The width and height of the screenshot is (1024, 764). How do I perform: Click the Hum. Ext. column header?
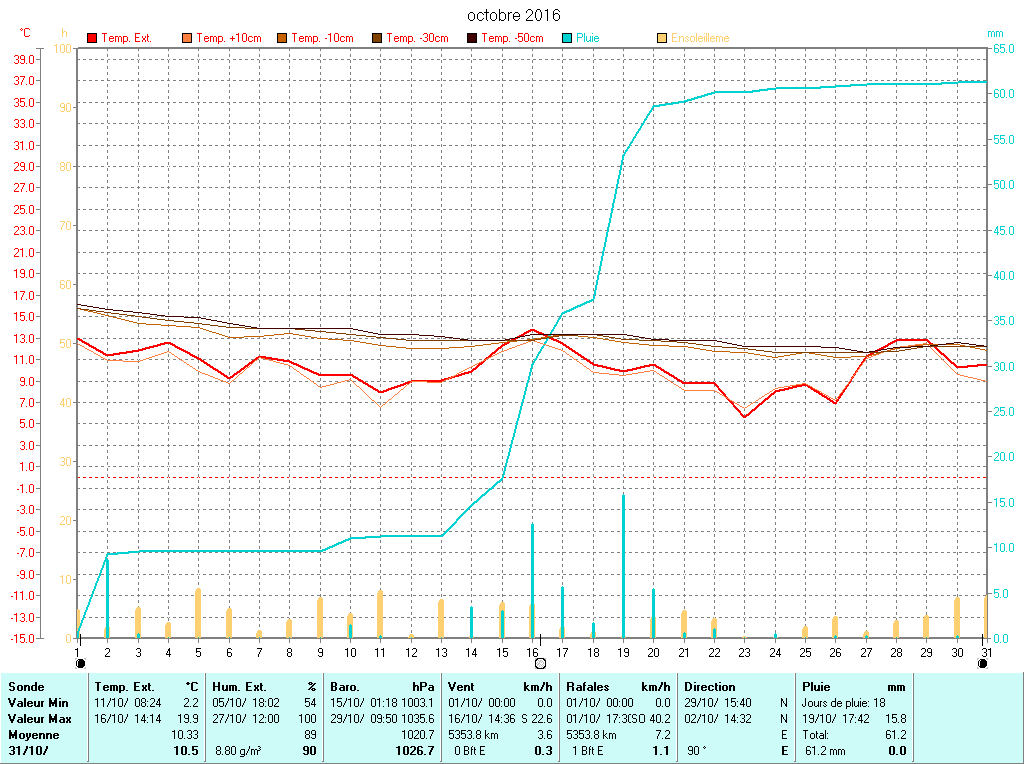point(242,687)
